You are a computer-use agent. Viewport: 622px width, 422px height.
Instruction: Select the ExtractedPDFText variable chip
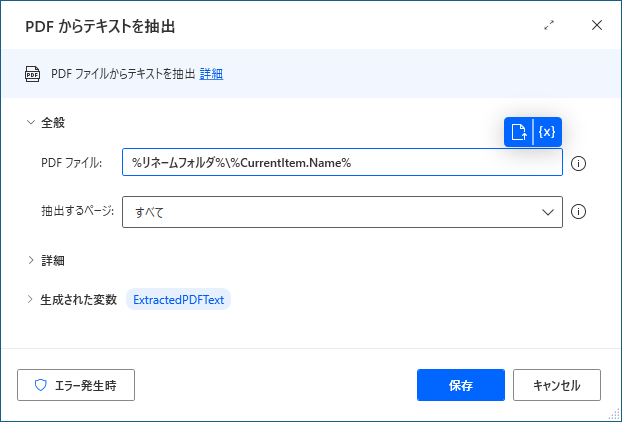coord(179,299)
